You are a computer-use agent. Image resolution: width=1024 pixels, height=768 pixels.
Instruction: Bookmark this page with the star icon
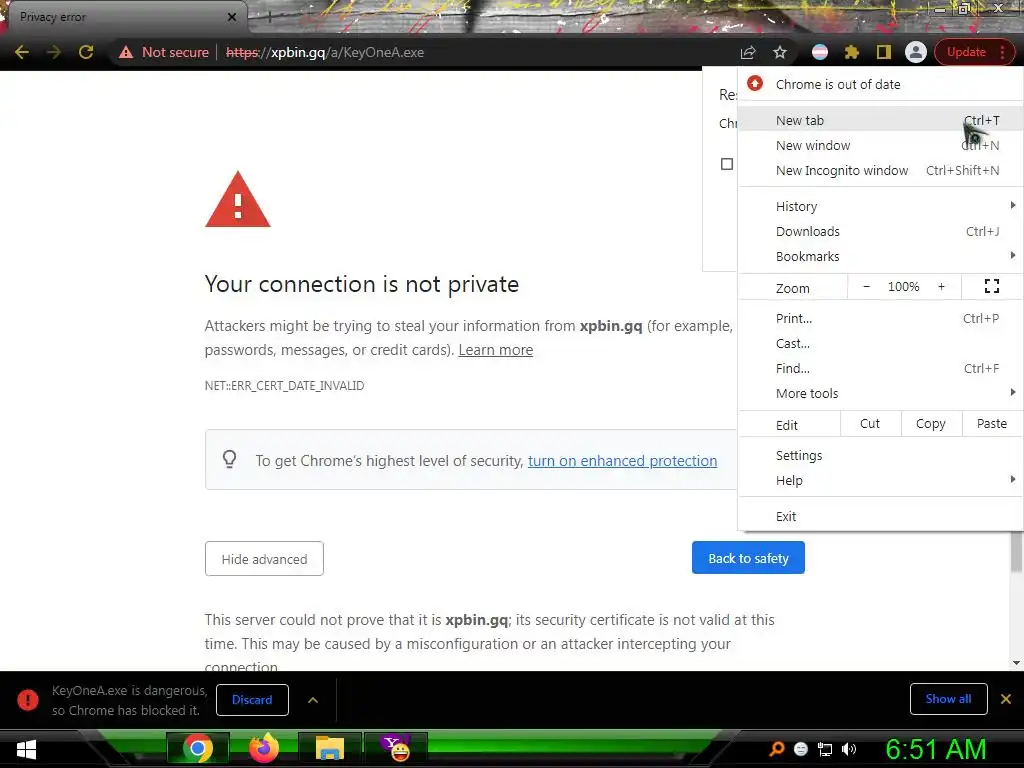tap(780, 52)
